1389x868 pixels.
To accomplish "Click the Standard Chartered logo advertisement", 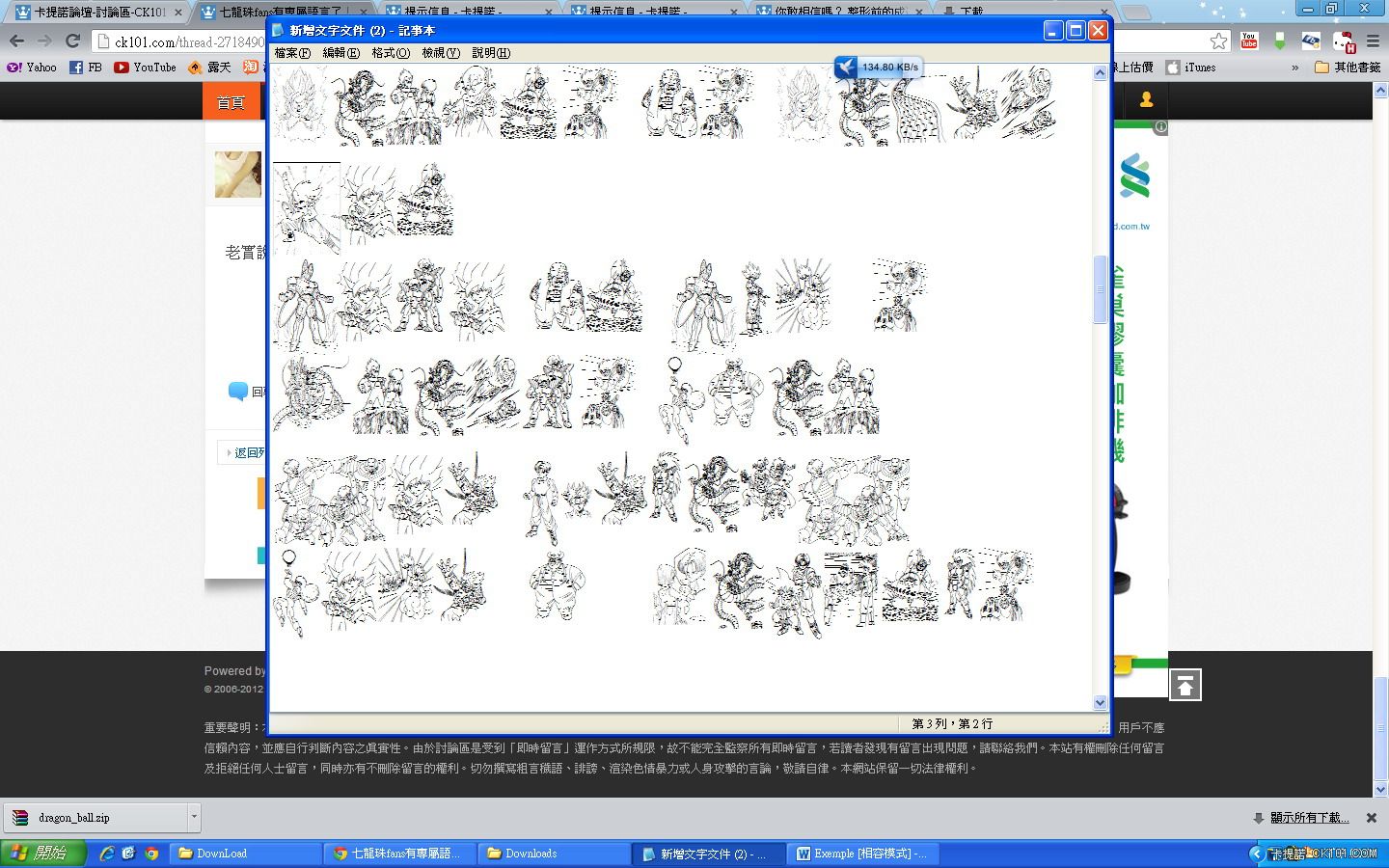I will [1134, 176].
